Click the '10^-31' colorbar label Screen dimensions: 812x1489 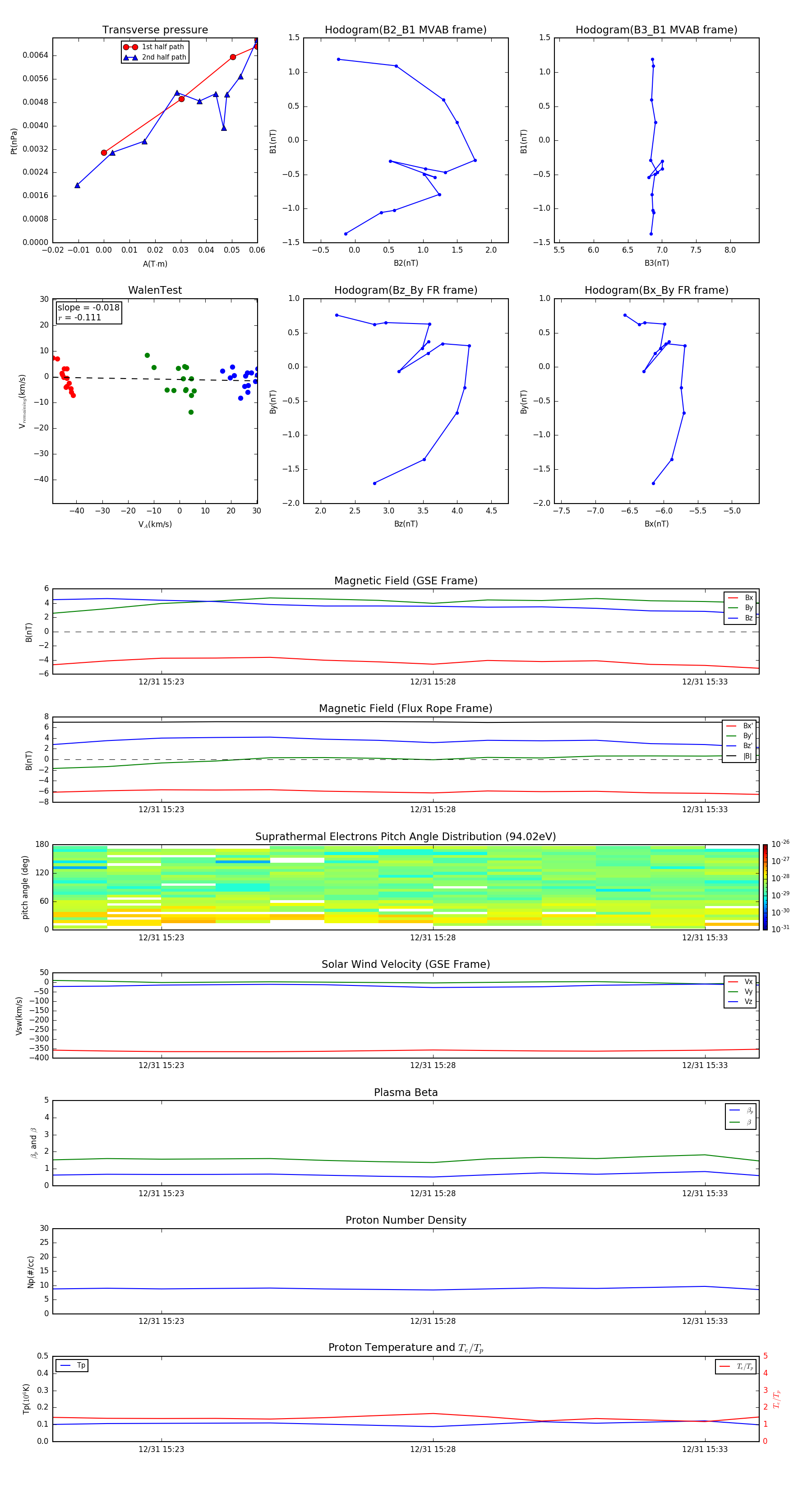tap(780, 929)
